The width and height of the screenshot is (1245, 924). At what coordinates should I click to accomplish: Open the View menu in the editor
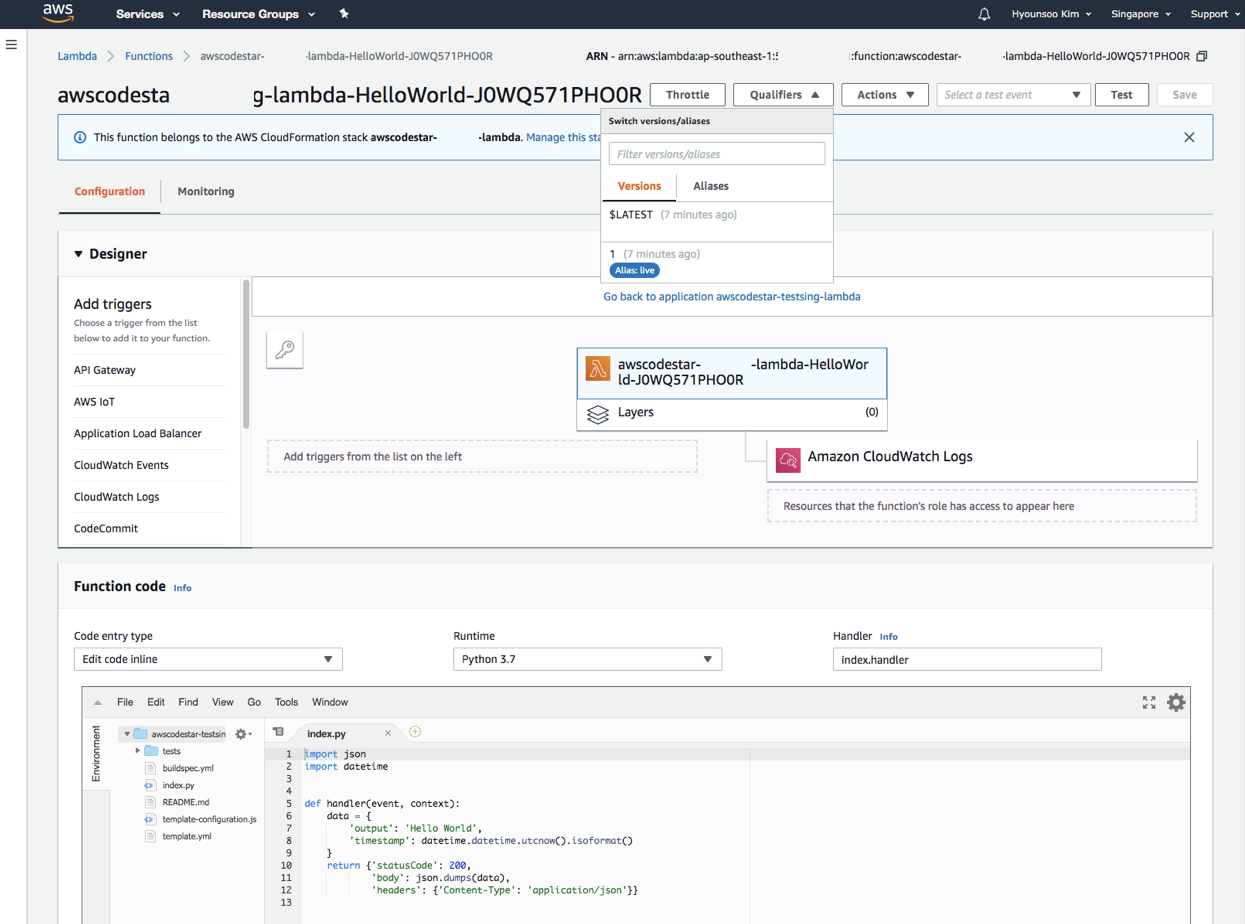tap(222, 702)
